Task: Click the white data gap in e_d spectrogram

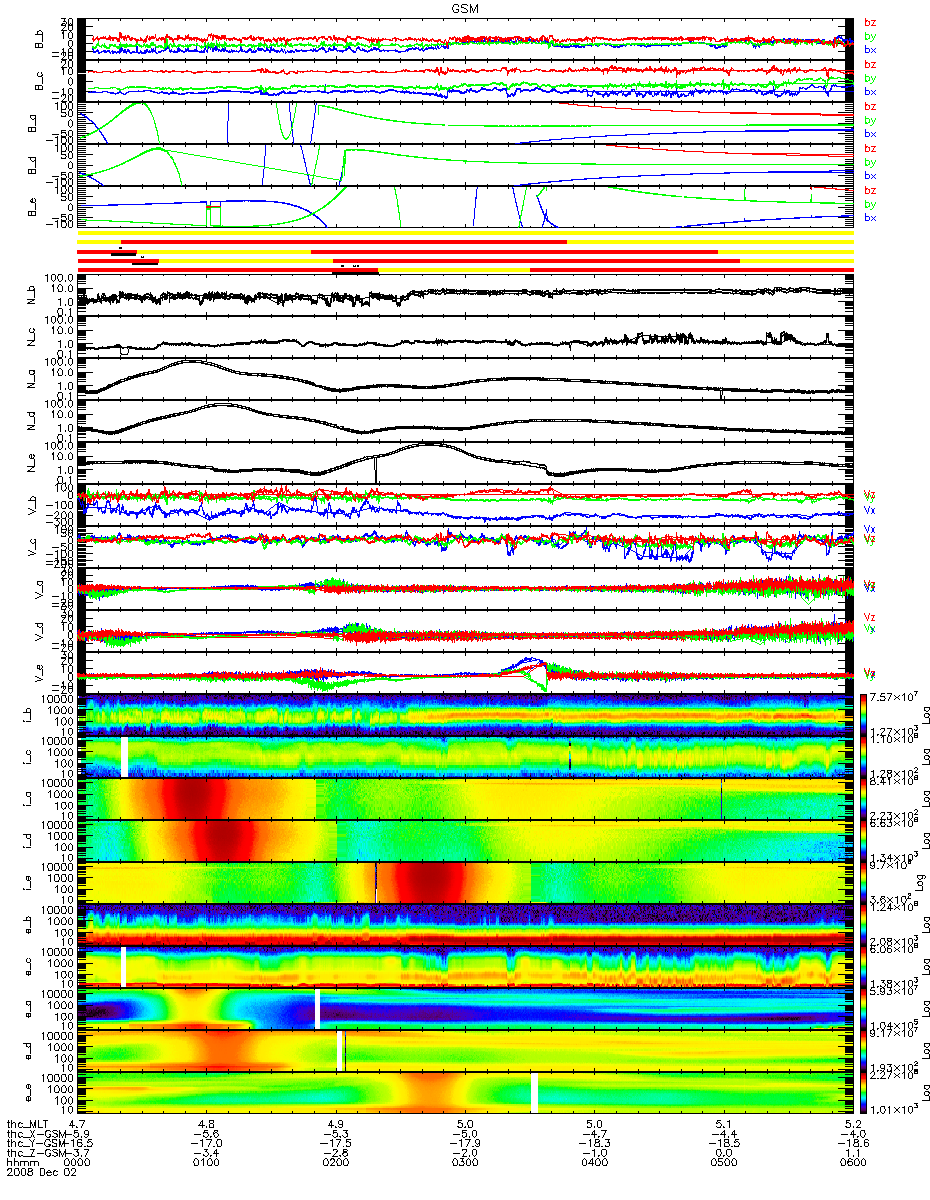Action: click(x=340, y=1051)
